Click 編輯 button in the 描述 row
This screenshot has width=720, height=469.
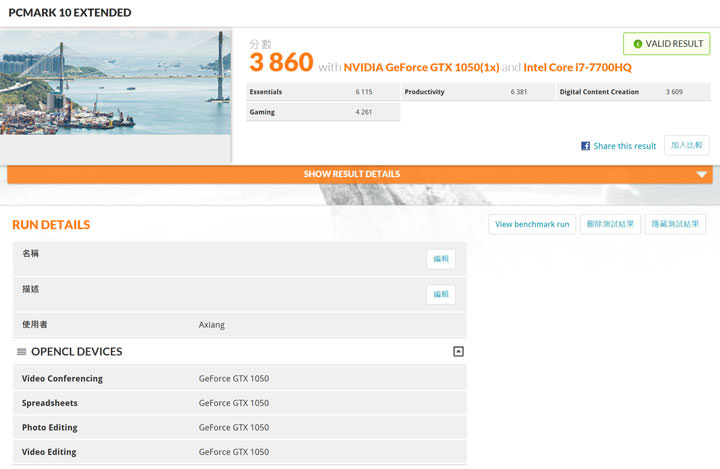click(x=441, y=294)
